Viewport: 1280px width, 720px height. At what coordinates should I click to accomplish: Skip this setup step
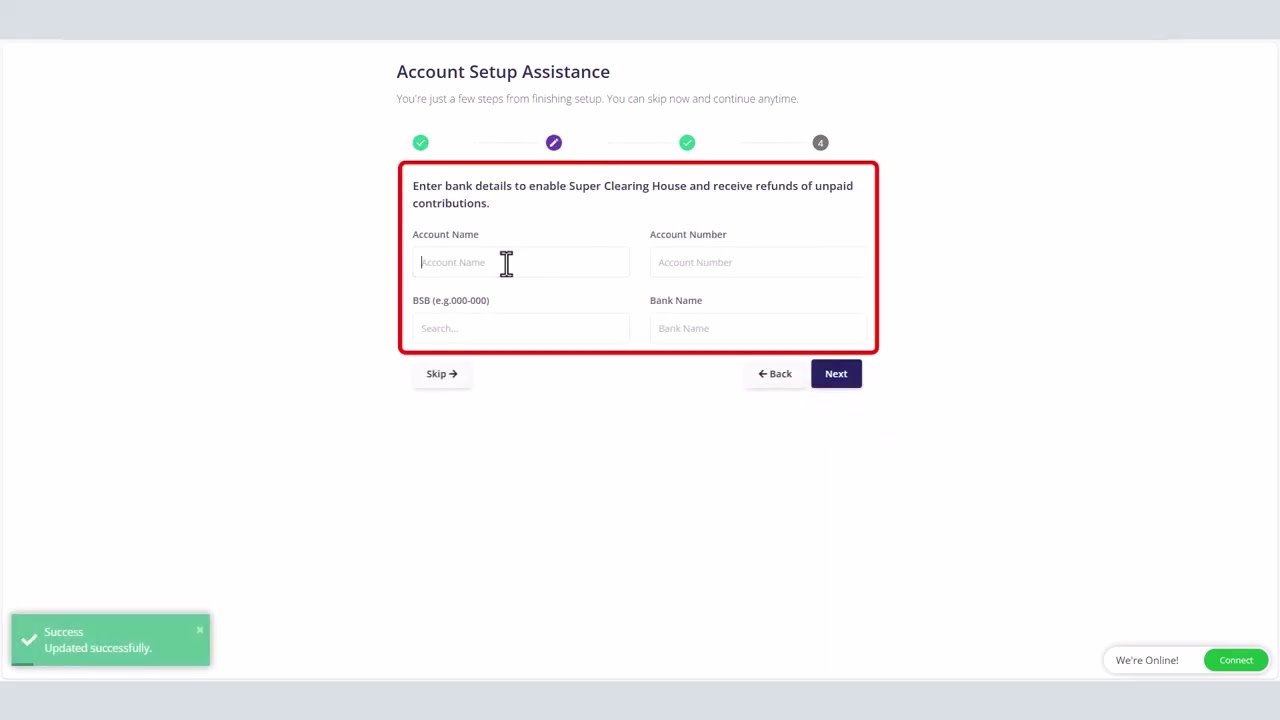click(441, 374)
